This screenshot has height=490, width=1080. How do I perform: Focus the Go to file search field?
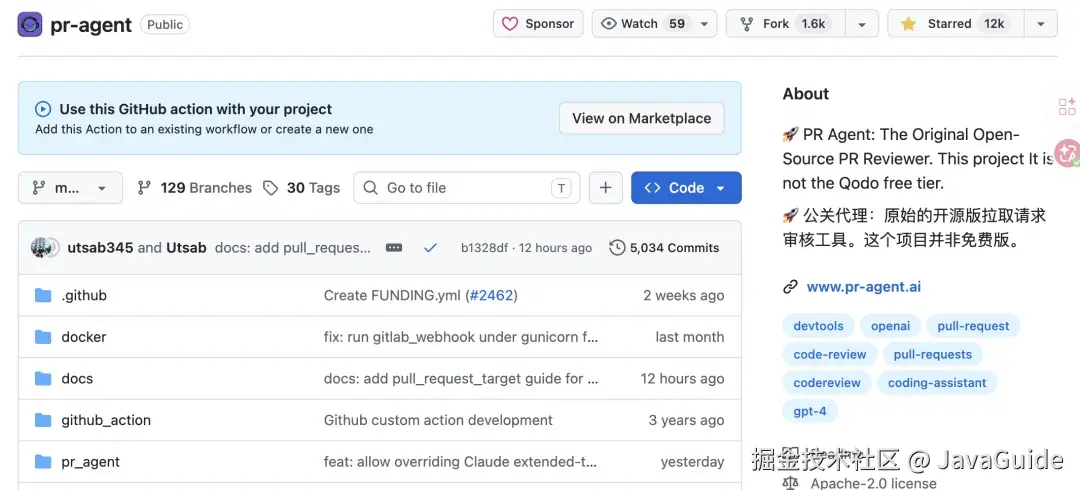pos(466,187)
